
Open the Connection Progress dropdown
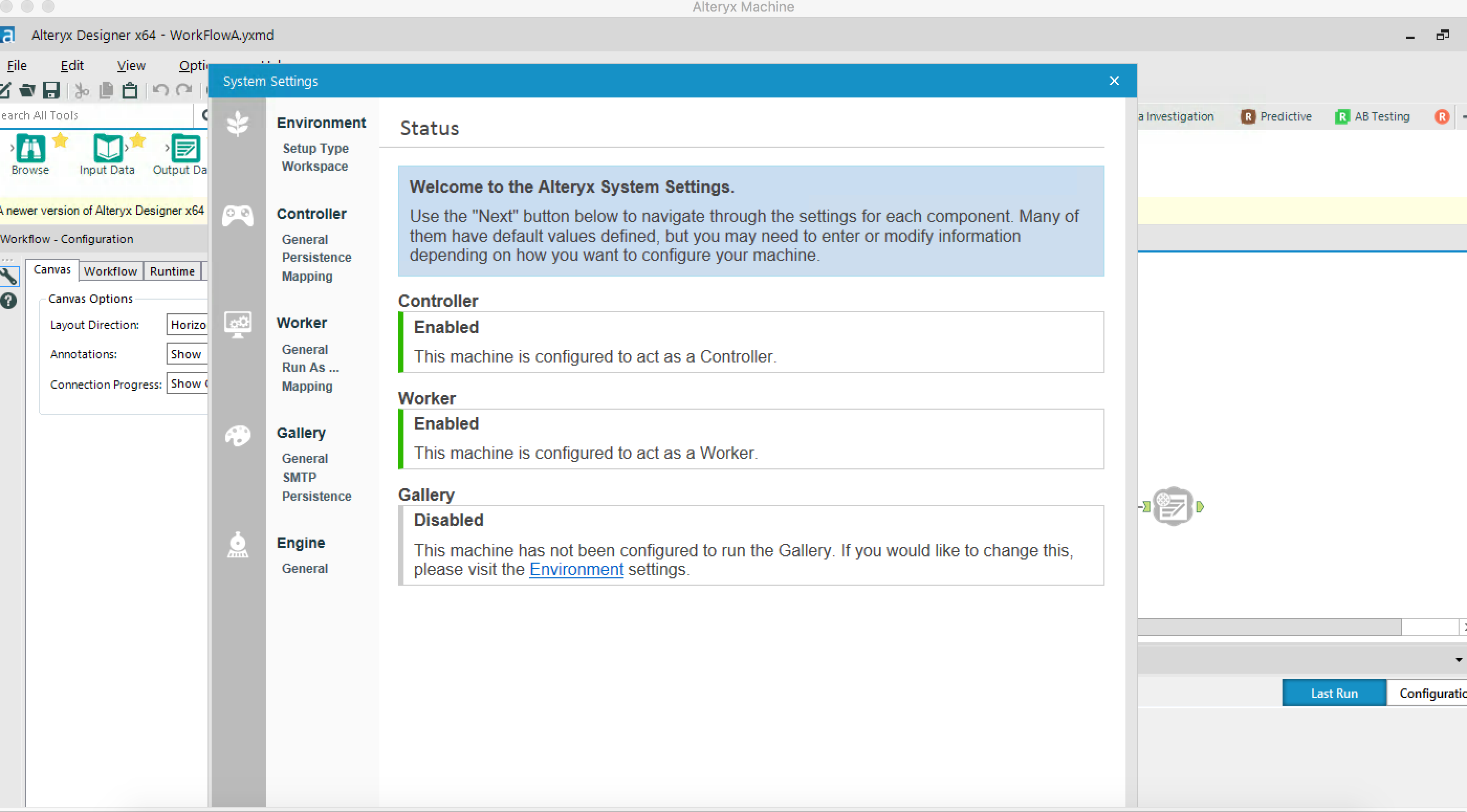[188, 384]
